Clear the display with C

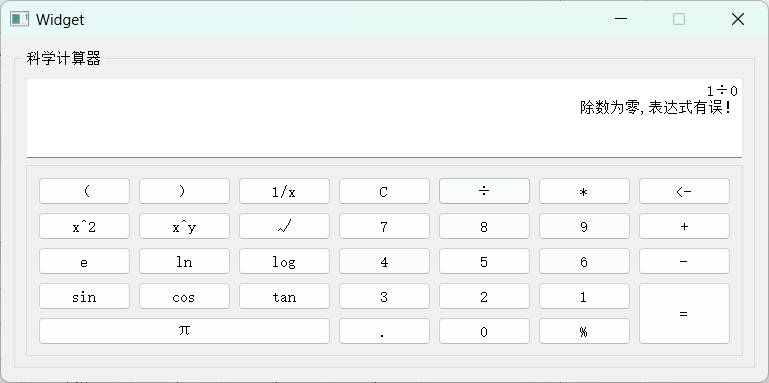384,191
